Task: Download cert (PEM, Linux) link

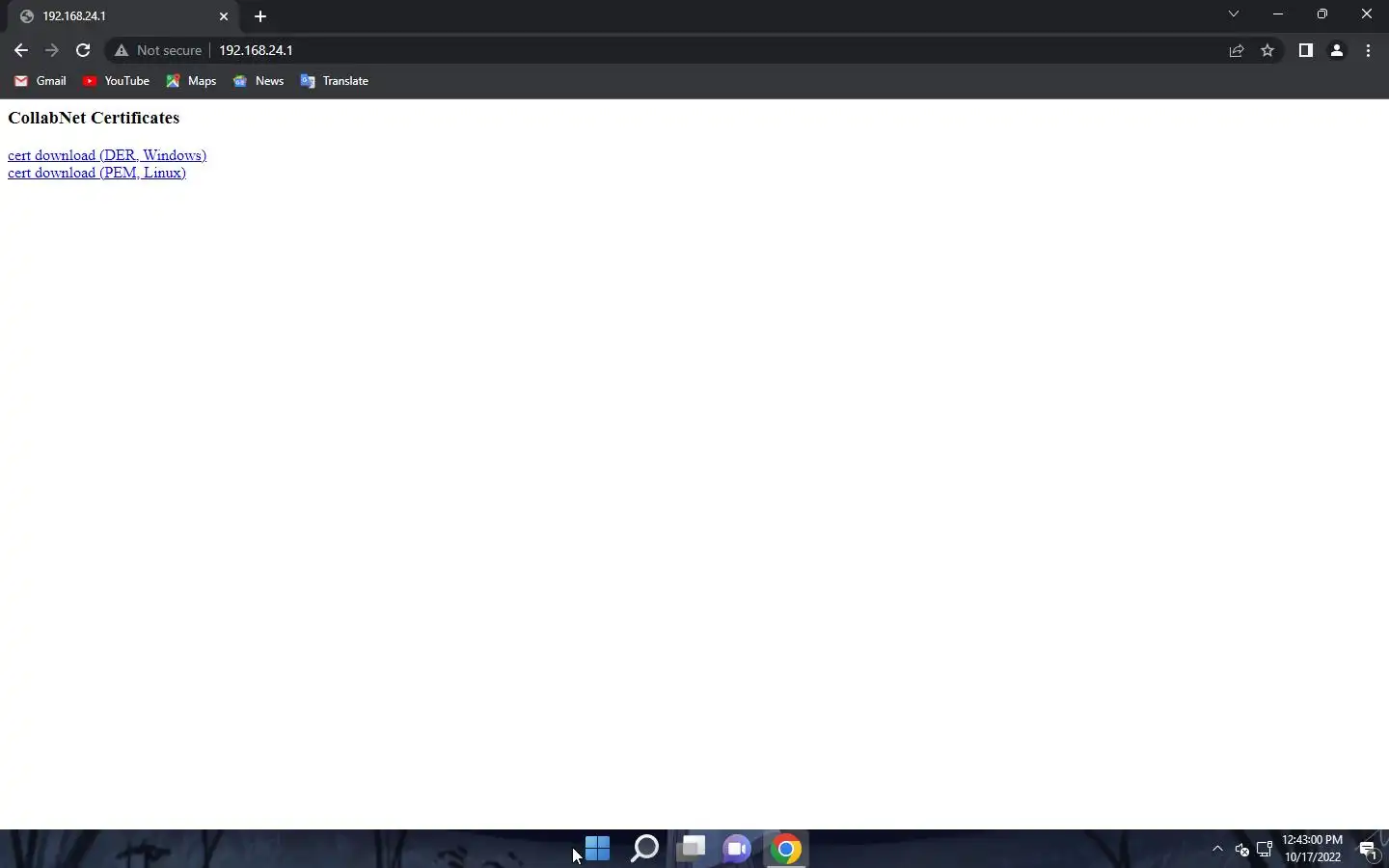Action: (x=96, y=173)
